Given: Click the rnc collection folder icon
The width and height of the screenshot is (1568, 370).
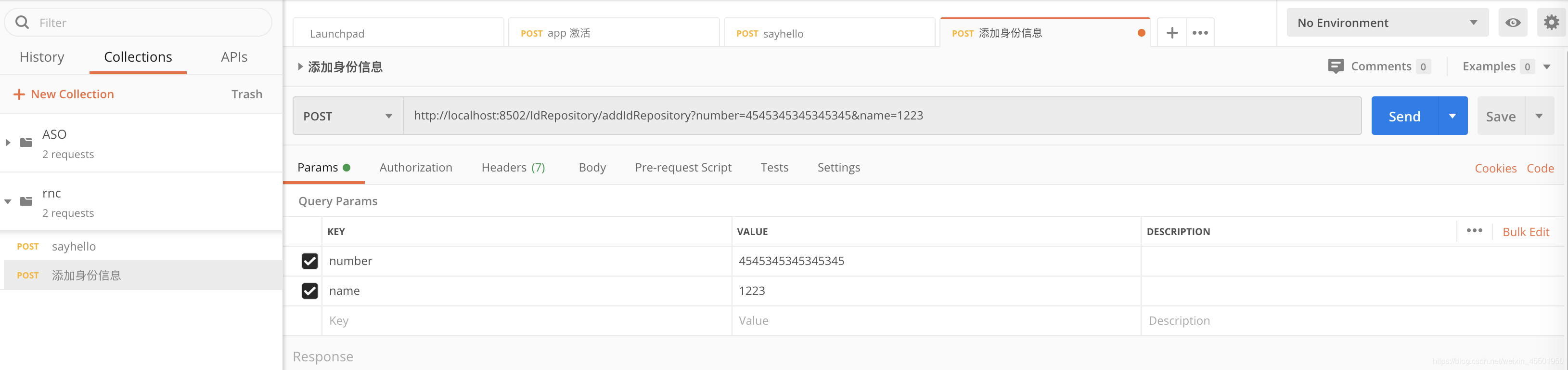Looking at the screenshot, I should [26, 201].
